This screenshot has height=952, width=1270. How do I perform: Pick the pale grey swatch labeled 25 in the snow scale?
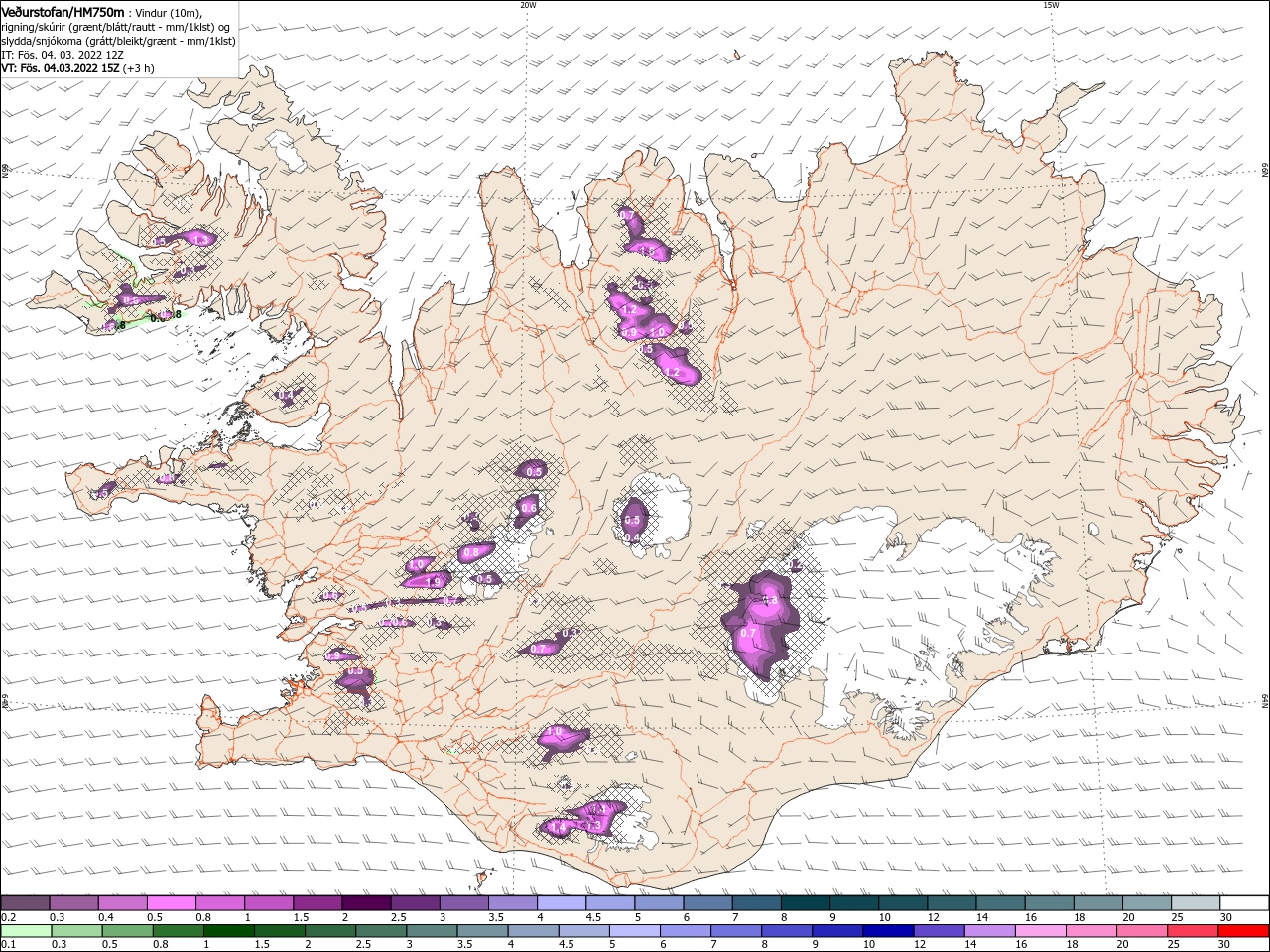click(1195, 903)
